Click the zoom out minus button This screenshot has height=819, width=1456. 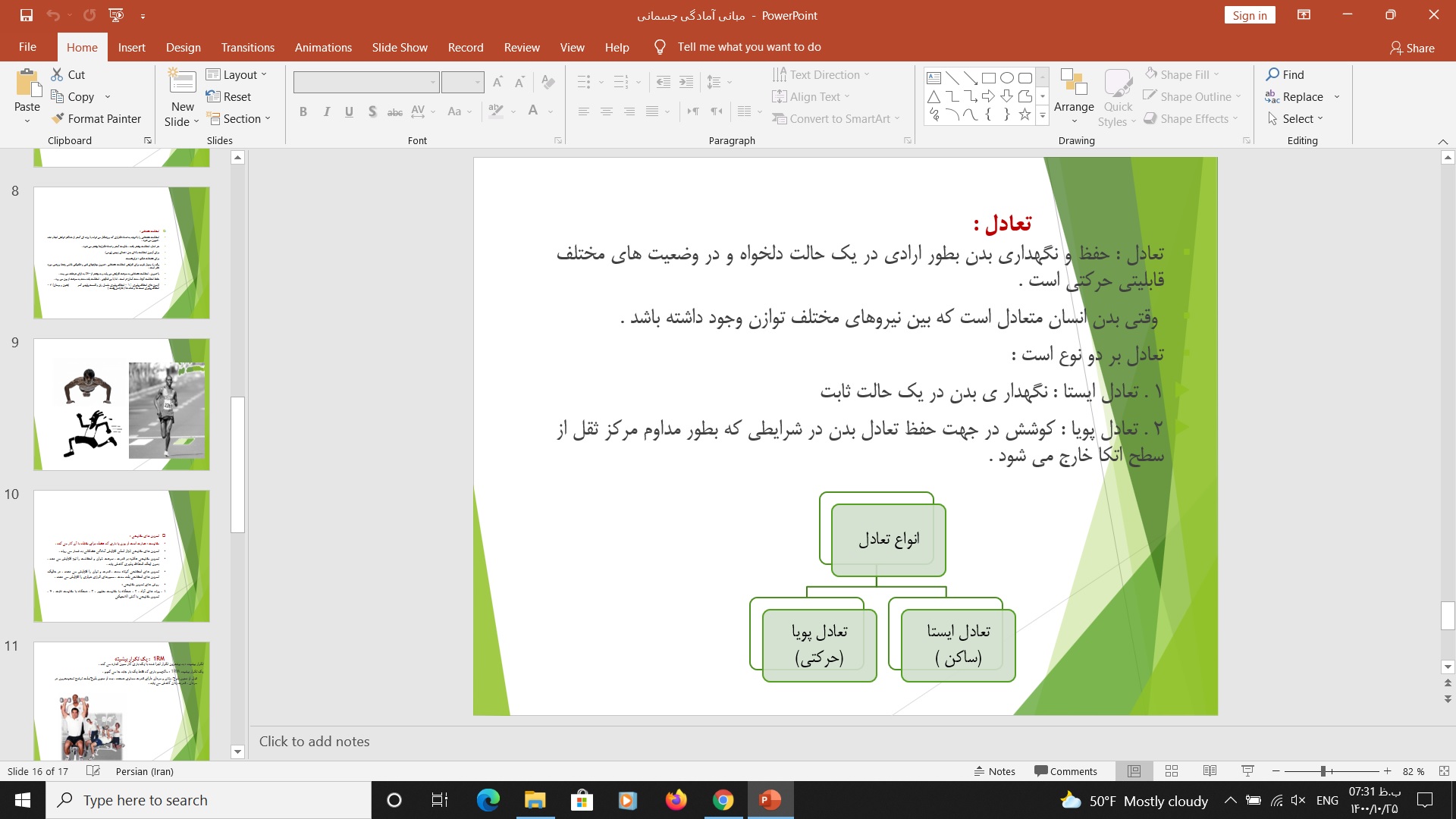[1276, 771]
